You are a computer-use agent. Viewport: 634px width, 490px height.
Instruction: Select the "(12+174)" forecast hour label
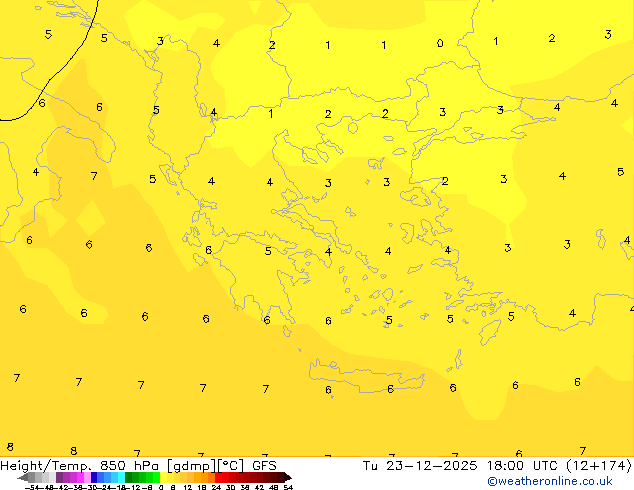click(x=599, y=466)
